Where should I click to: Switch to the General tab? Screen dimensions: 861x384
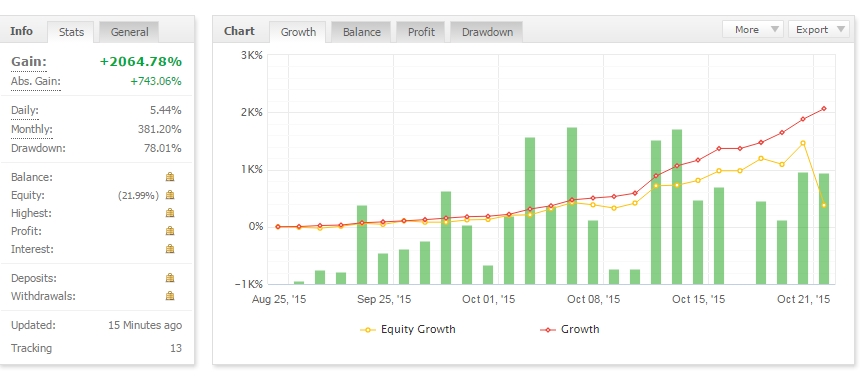(x=130, y=32)
